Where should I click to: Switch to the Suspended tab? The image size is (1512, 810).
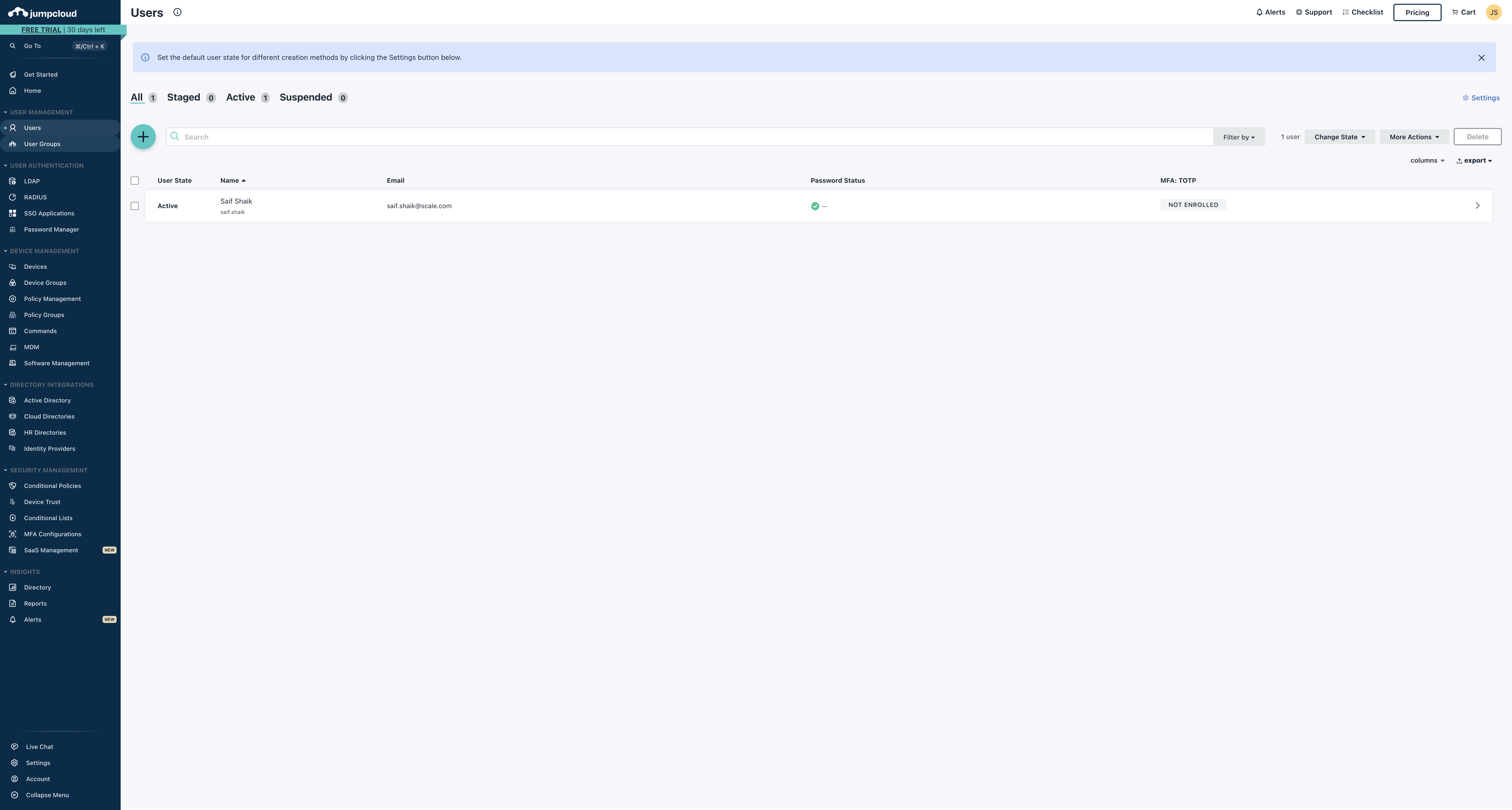[x=313, y=98]
